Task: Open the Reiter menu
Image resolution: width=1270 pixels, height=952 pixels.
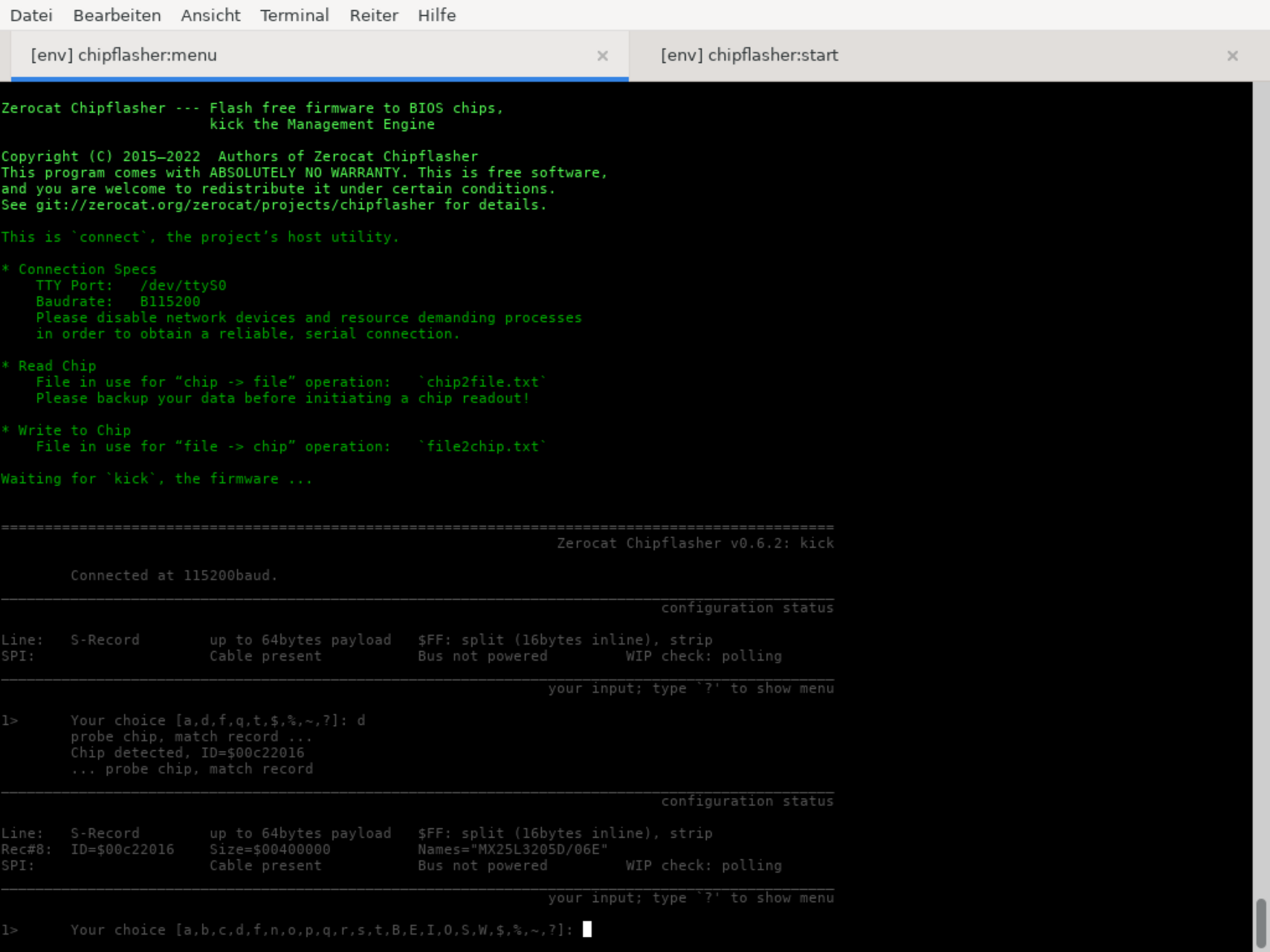Action: coord(373,15)
